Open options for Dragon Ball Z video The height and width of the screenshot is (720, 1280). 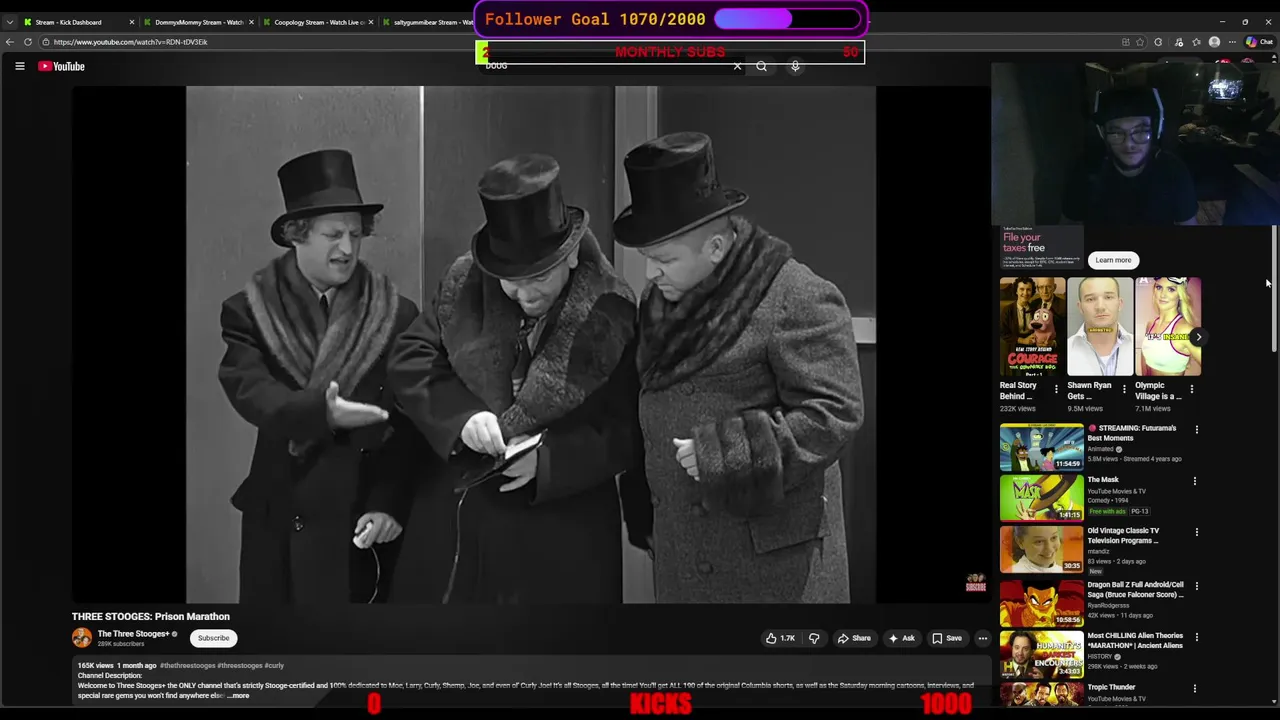(x=1196, y=586)
